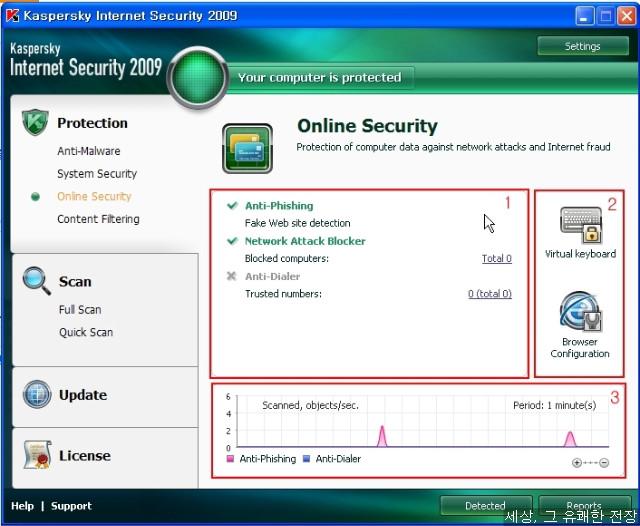This screenshot has width=640, height=526.
Task: Start a Quick Scan
Action: click(x=86, y=332)
